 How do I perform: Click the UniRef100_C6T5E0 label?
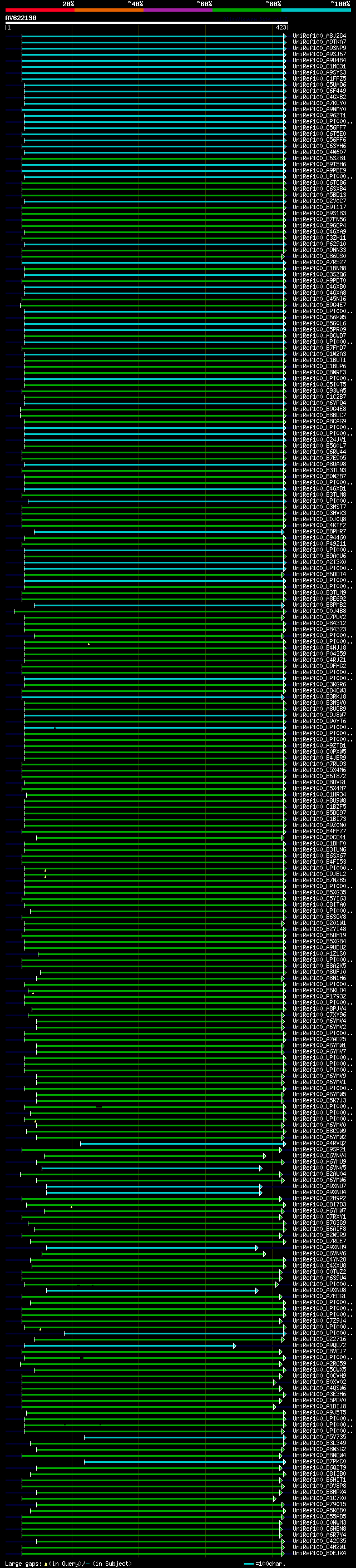(x=319, y=134)
